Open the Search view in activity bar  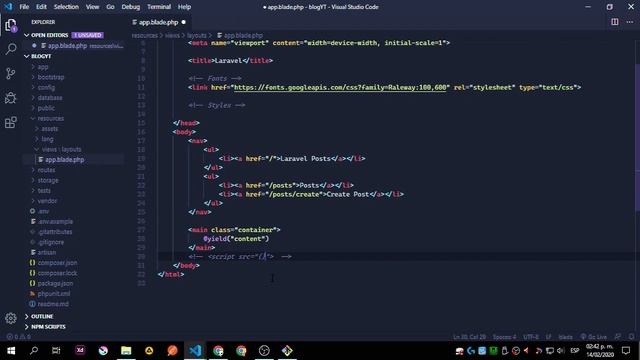pyautogui.click(x=11, y=49)
